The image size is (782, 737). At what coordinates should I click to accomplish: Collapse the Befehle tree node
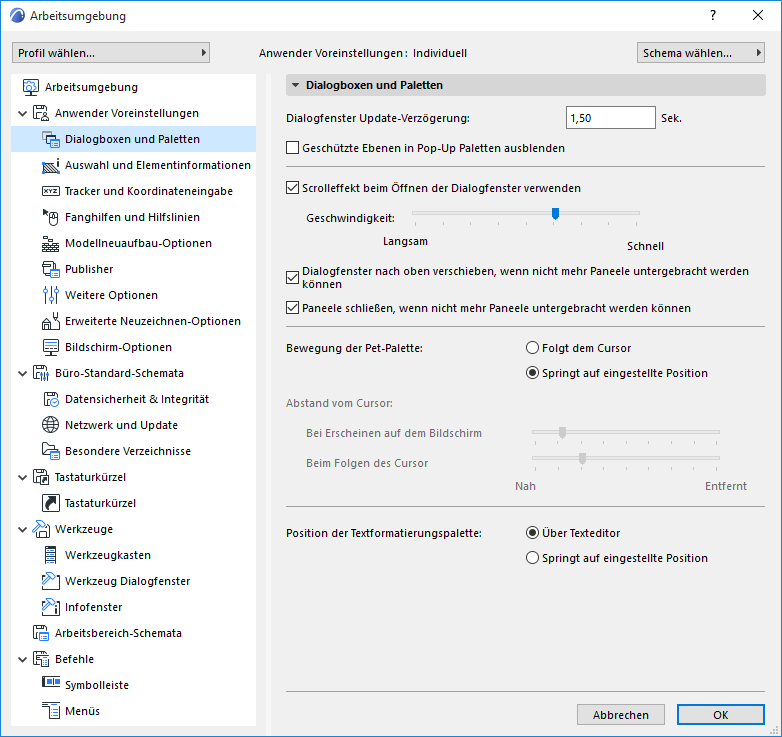click(x=22, y=660)
